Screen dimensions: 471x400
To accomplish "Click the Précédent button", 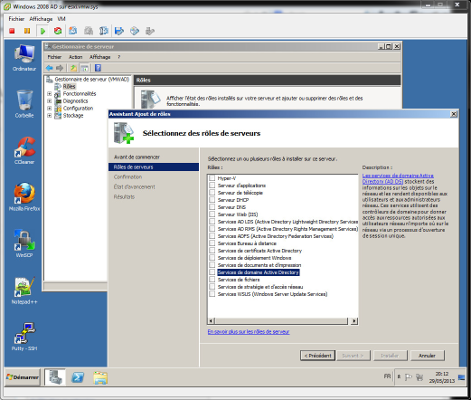I will coord(317,356).
